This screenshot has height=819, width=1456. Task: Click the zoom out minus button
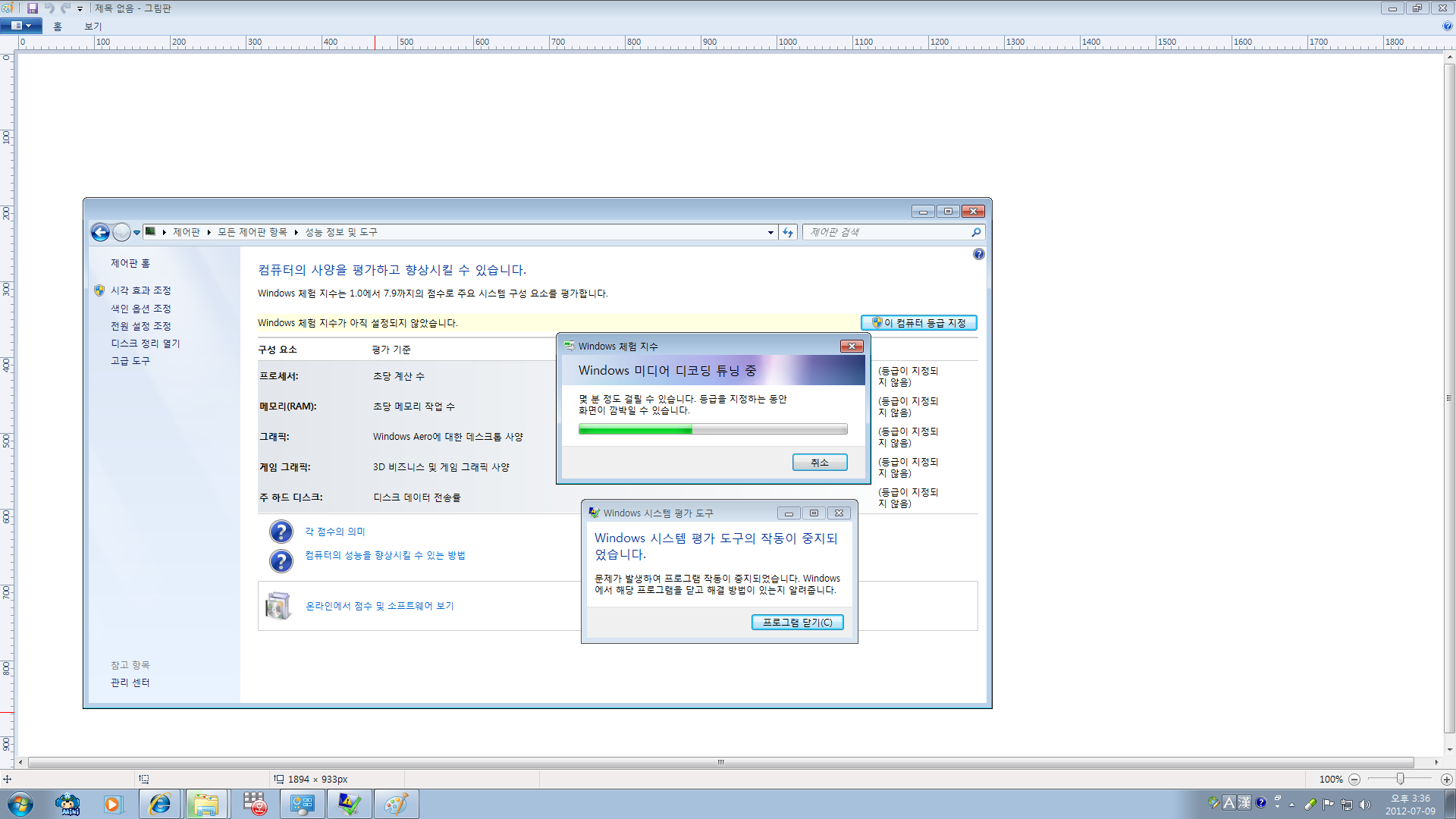coord(1354,780)
